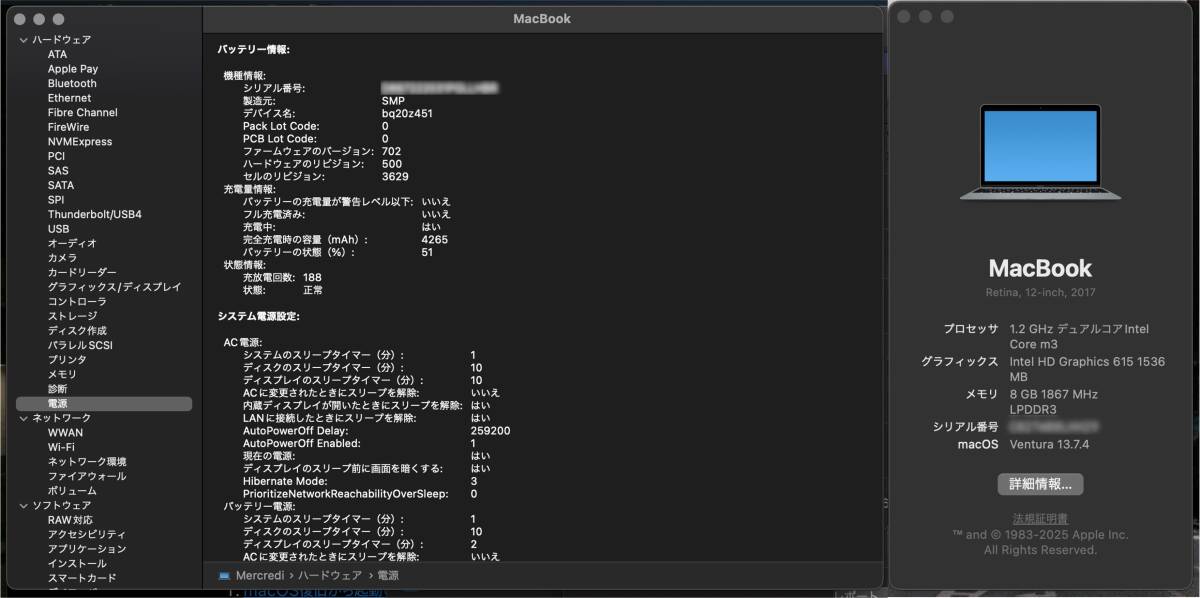Image resolution: width=1200 pixels, height=598 pixels.
Task: Click ハードウェア in the bottom path bar
Action: [328, 576]
